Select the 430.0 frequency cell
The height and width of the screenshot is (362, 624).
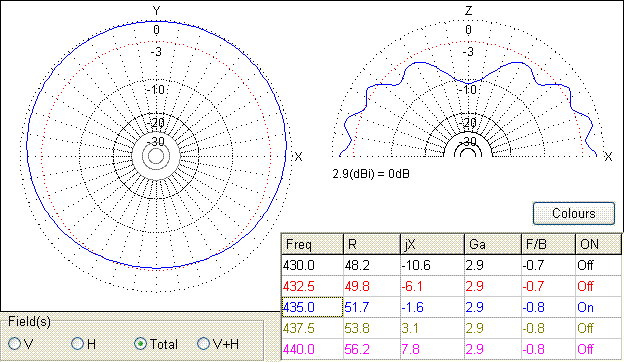click(312, 265)
